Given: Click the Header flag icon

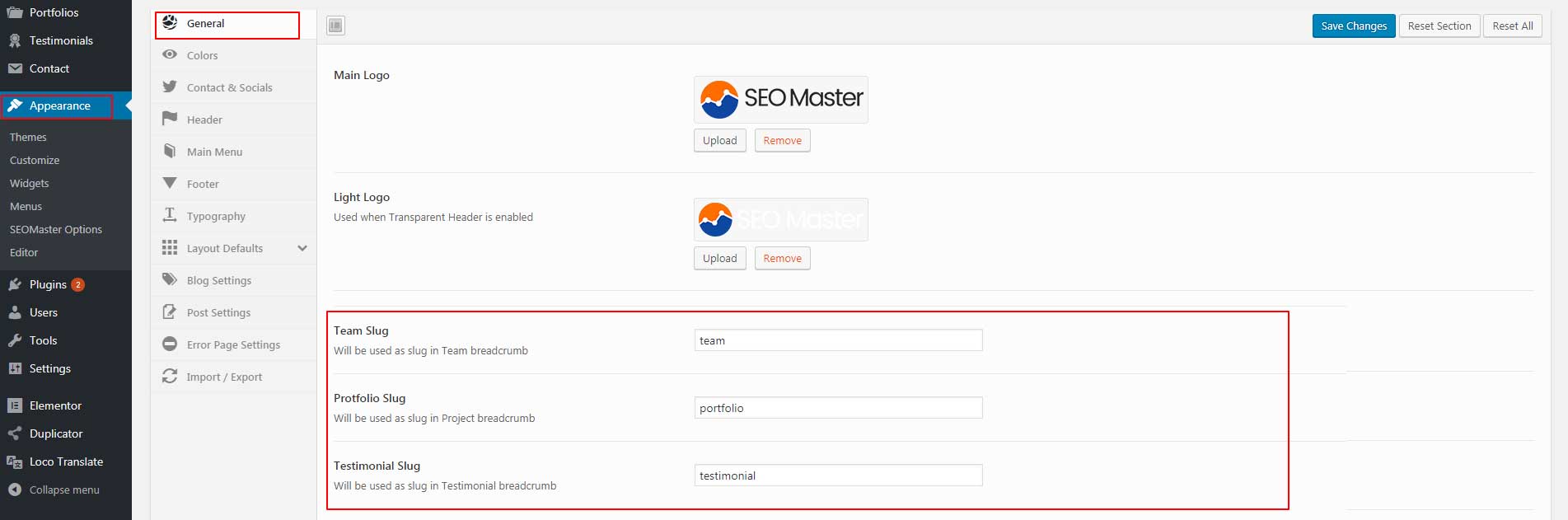Looking at the screenshot, I should (170, 119).
